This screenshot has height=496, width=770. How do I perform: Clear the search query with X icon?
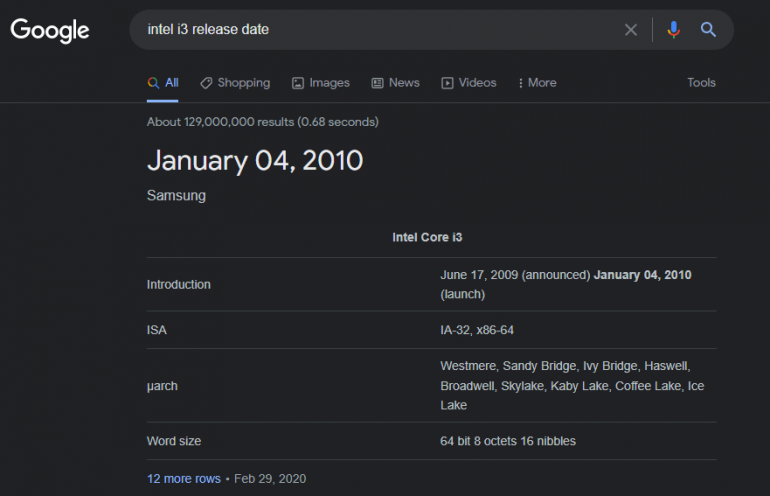click(x=631, y=30)
